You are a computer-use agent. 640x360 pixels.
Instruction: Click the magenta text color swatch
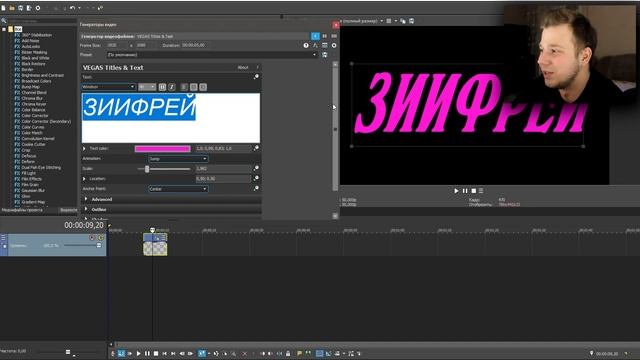[x=162, y=149]
